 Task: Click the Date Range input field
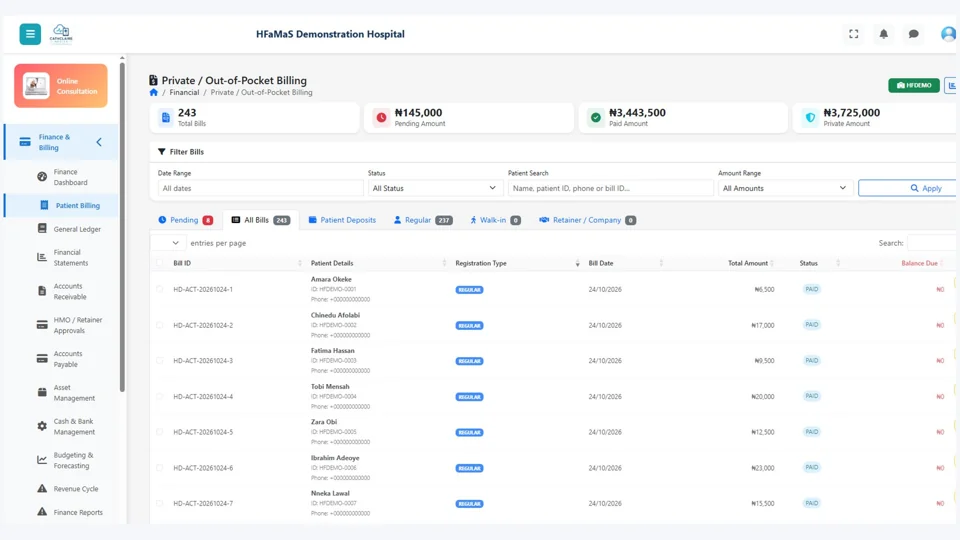(260, 189)
